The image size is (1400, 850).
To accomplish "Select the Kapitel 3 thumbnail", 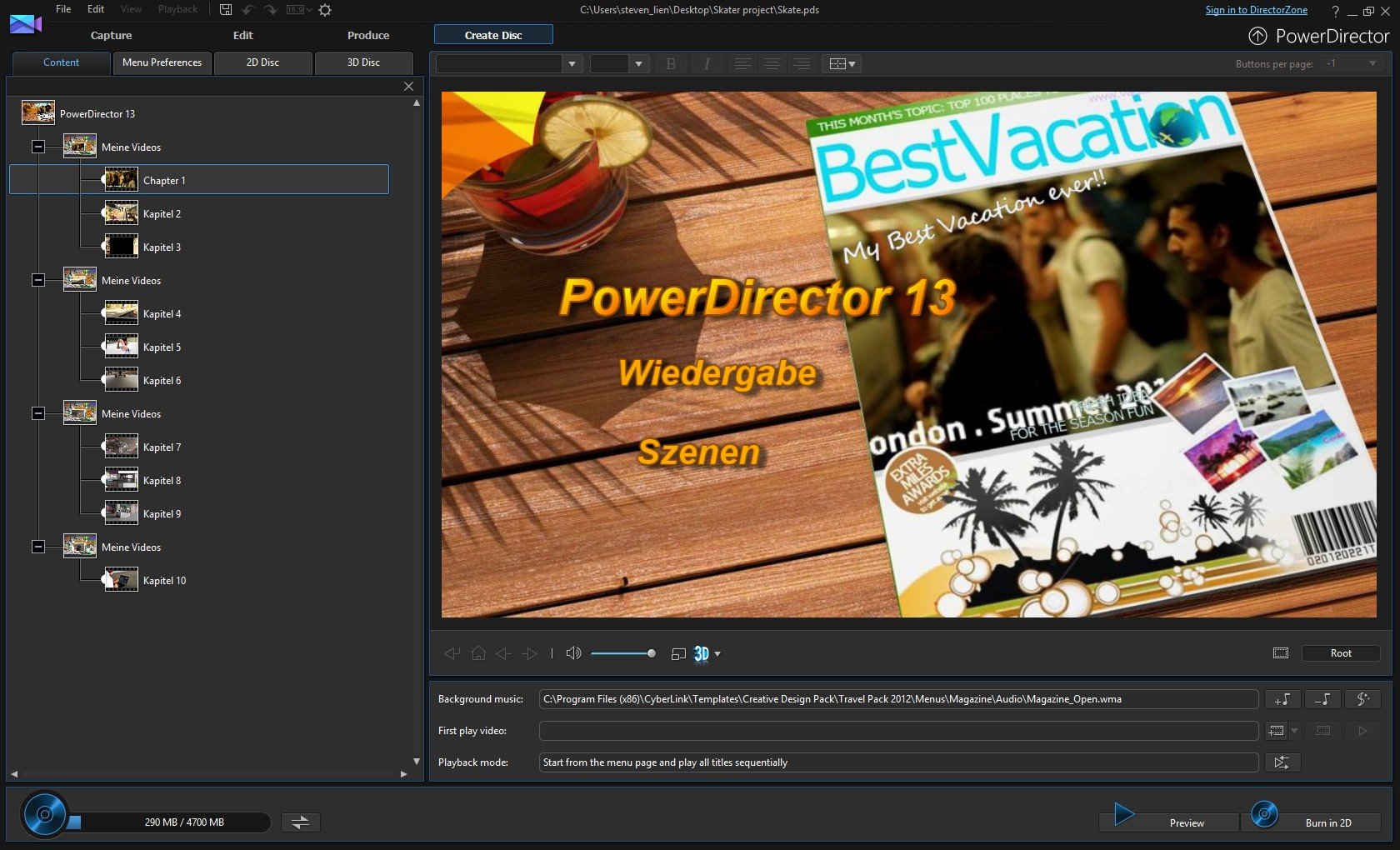I will coord(122,247).
